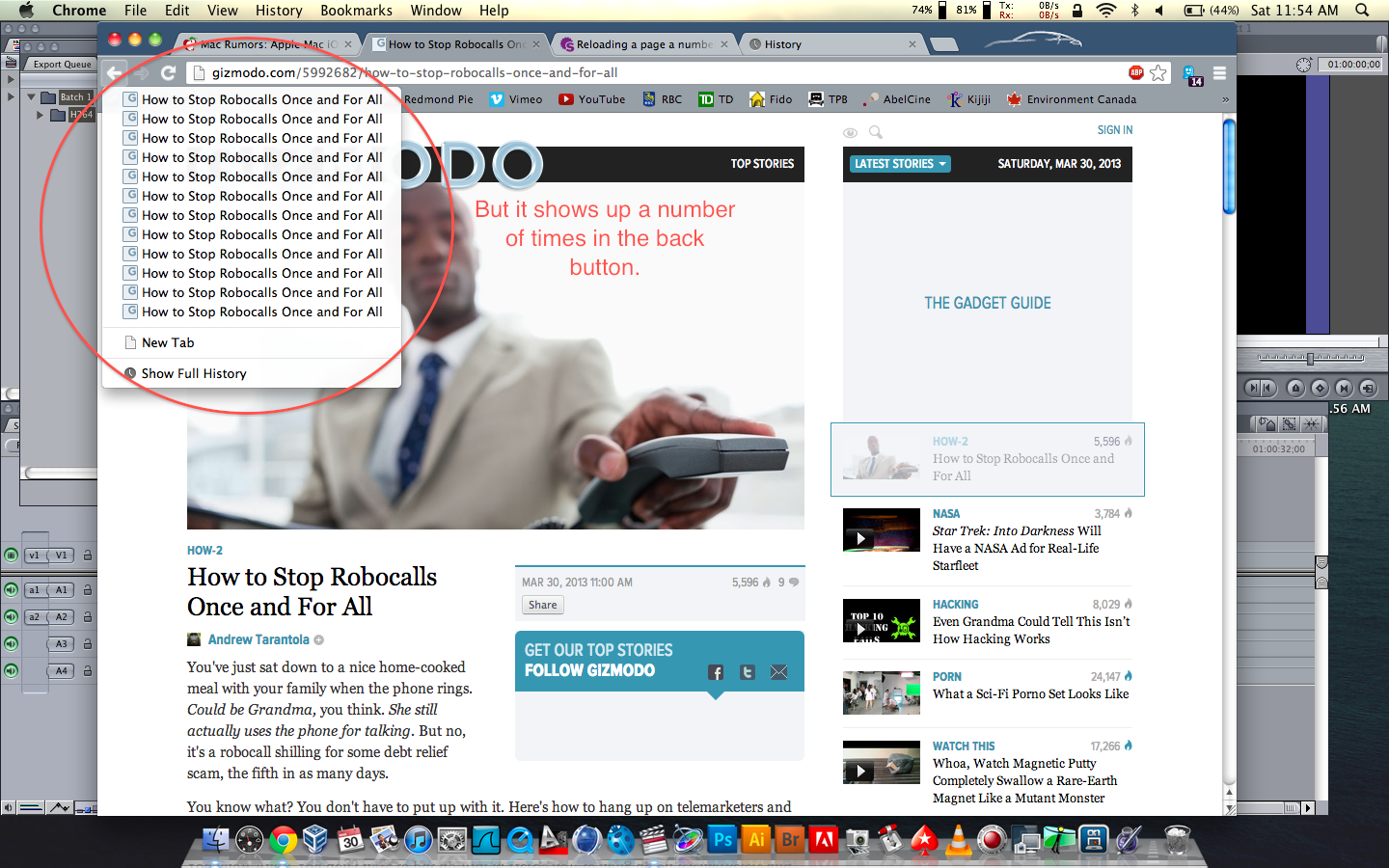Select Show Full History in the menu
This screenshot has height=868, width=1389.
194,373
